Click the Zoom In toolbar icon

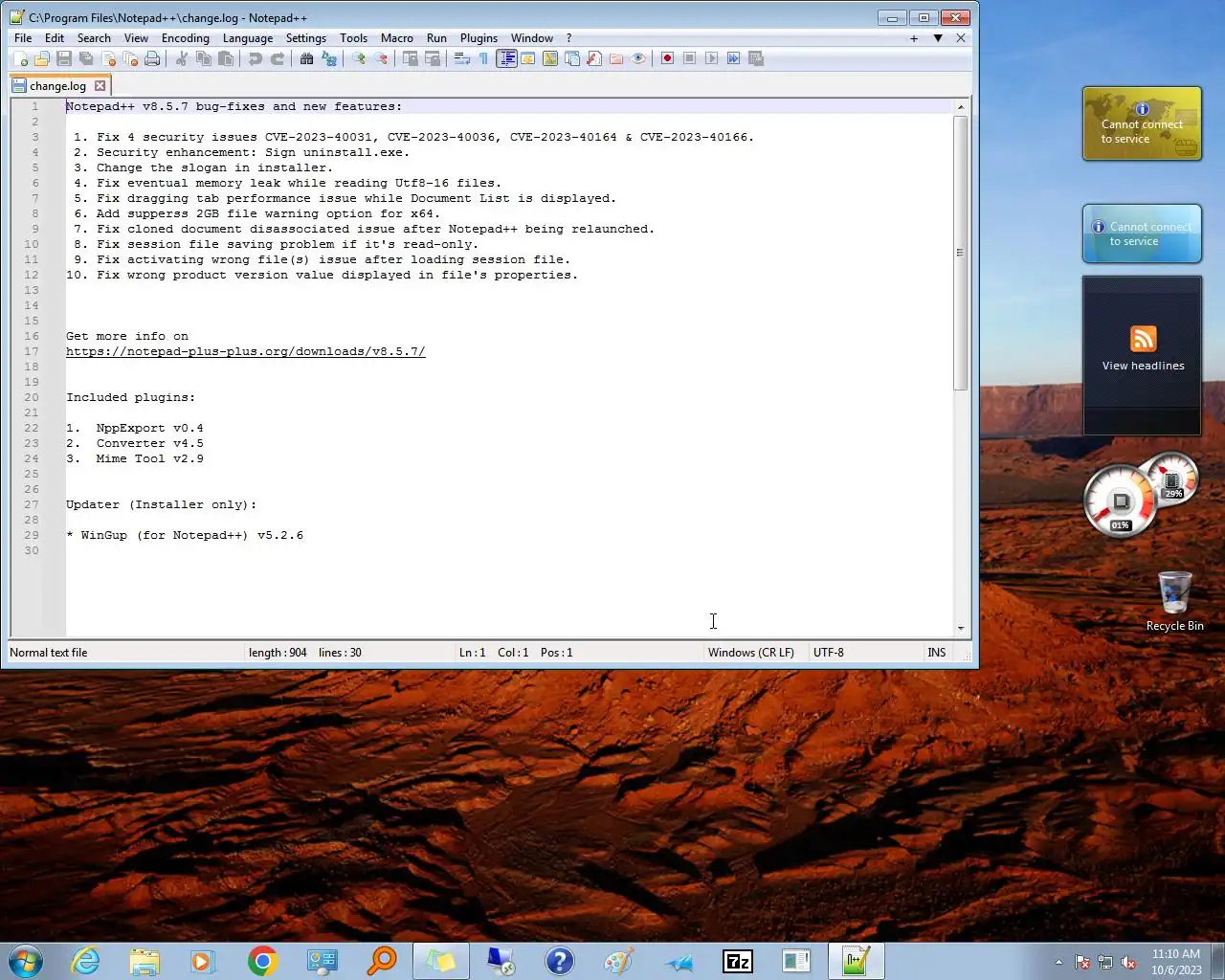359,58
